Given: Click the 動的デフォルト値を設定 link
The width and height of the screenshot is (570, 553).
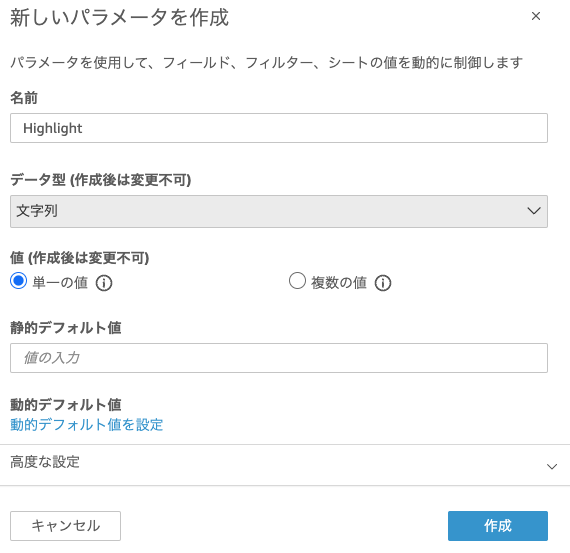Looking at the screenshot, I should (87, 424).
